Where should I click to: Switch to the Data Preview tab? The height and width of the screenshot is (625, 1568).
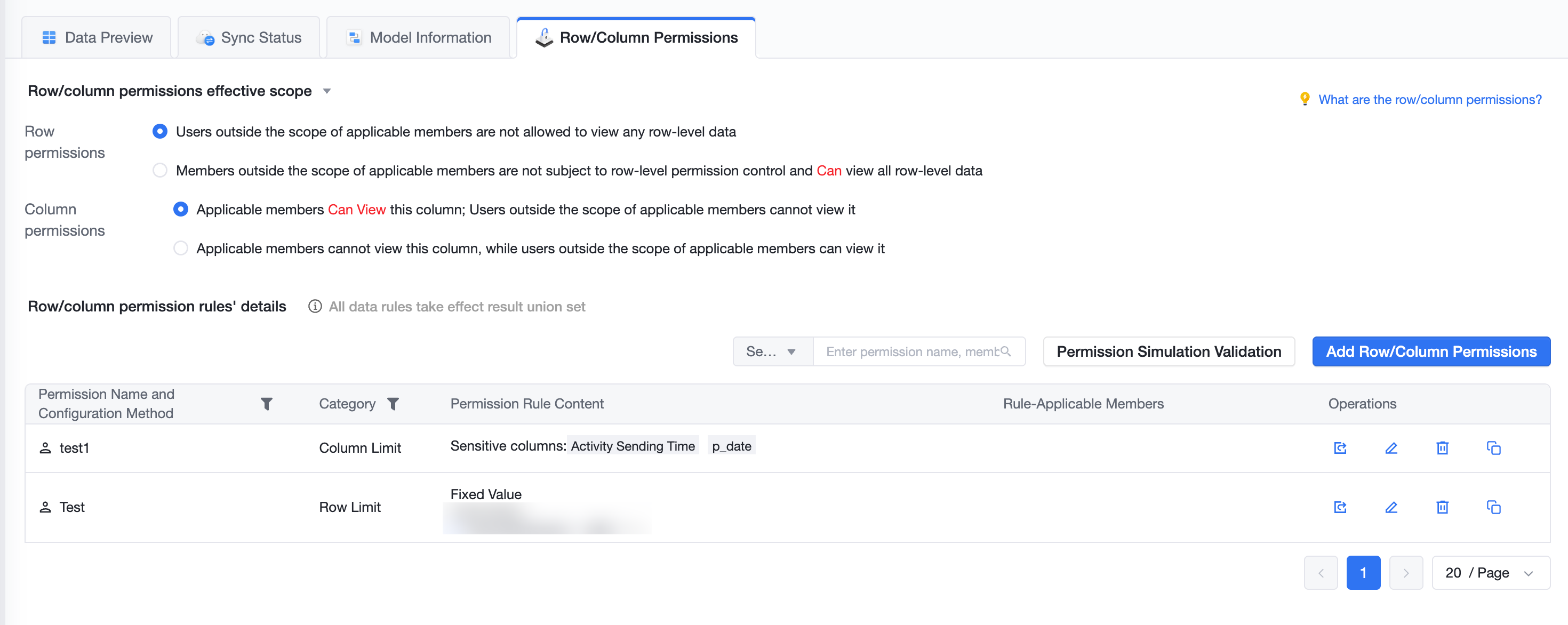[97, 38]
